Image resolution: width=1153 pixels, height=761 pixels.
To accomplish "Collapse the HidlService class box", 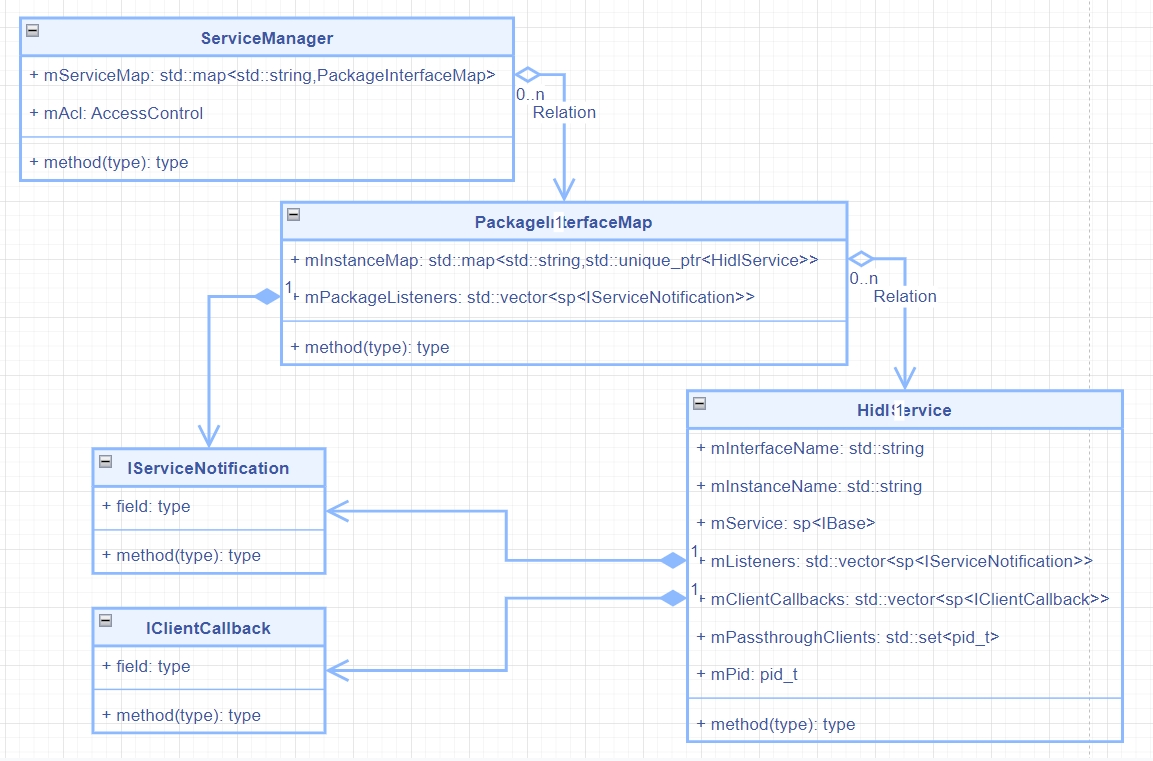I will pyautogui.click(x=699, y=403).
